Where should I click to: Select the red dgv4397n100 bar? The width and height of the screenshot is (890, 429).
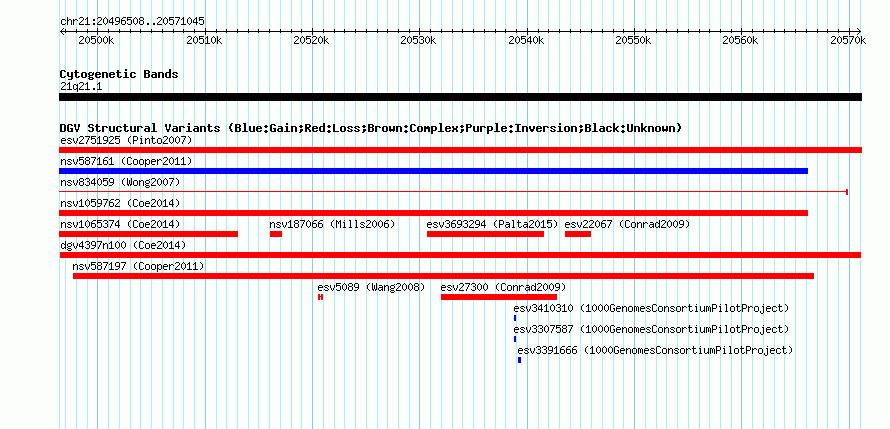coord(460,255)
